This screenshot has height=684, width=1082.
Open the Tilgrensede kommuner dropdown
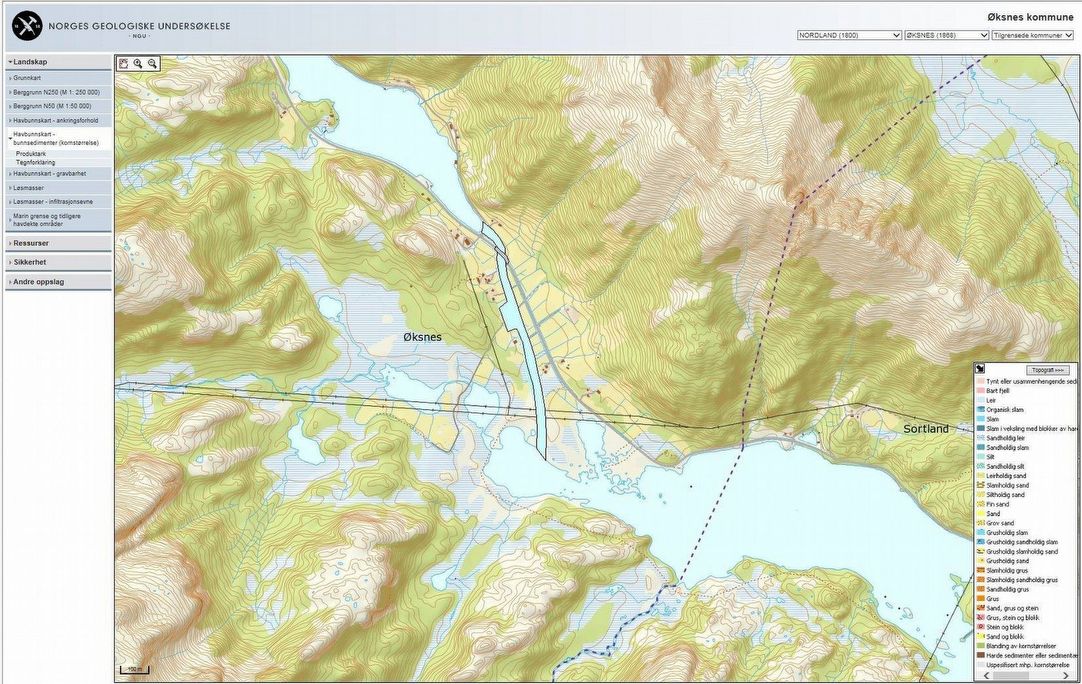[1033, 35]
